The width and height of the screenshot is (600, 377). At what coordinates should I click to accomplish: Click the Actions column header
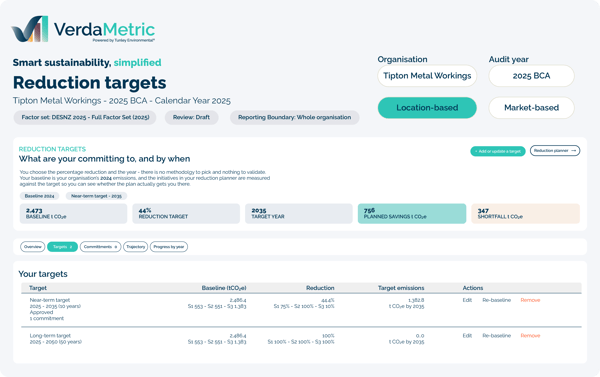click(473, 288)
